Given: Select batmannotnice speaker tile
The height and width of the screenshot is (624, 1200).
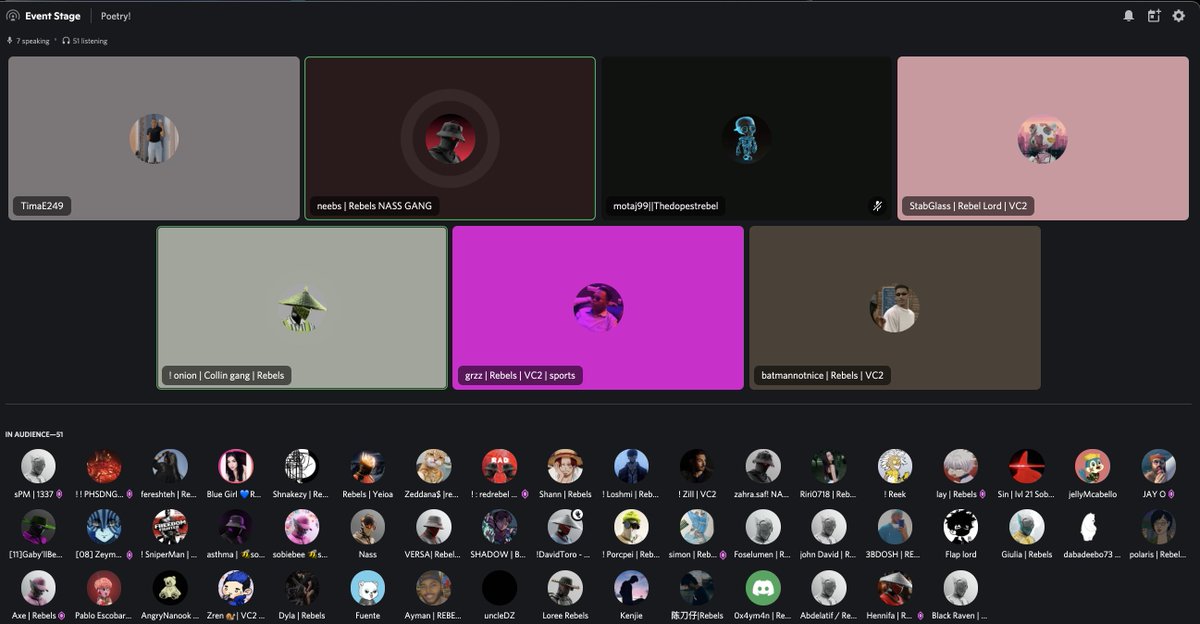Looking at the screenshot, I should coord(895,308).
